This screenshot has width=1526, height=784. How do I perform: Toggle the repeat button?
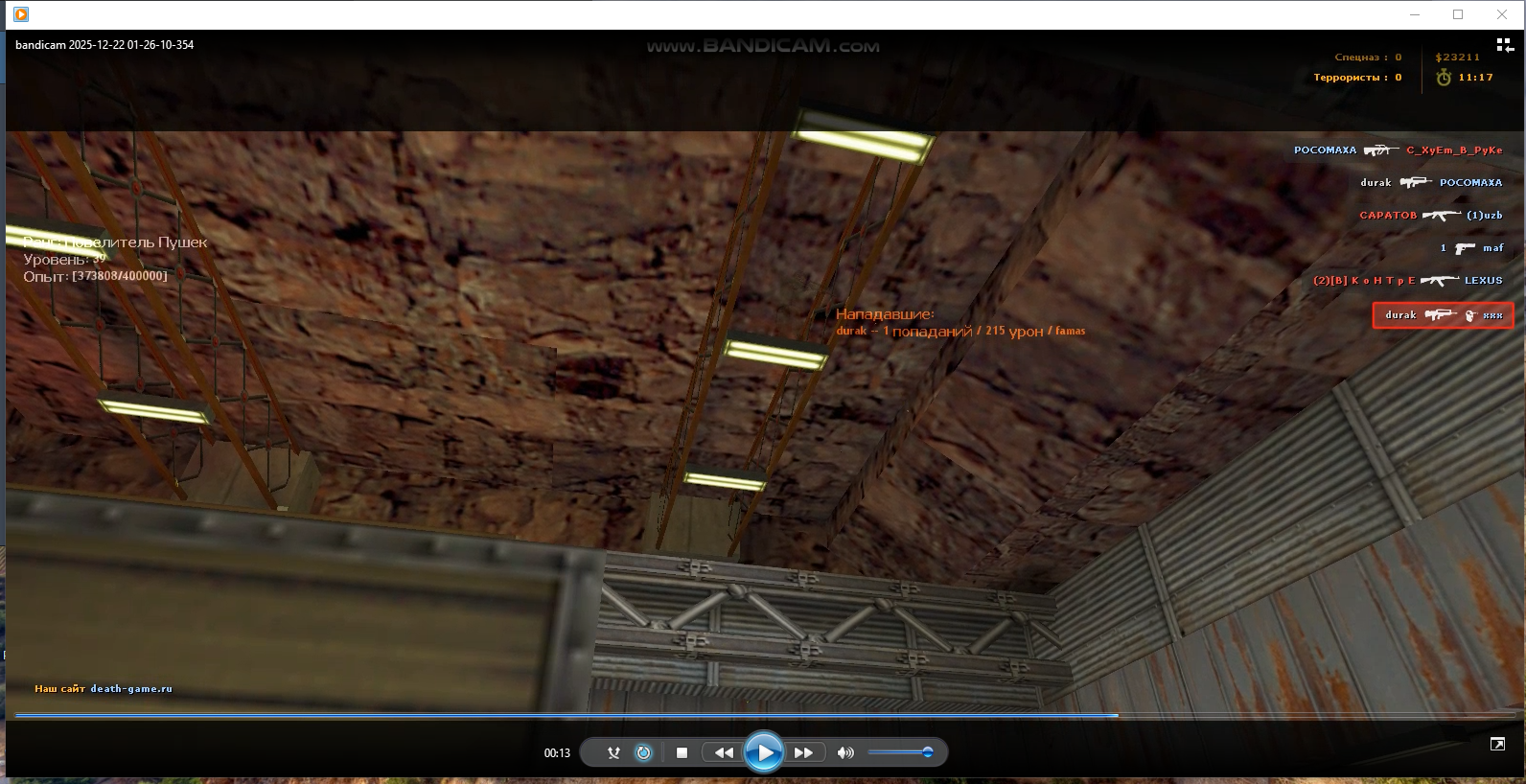point(644,753)
